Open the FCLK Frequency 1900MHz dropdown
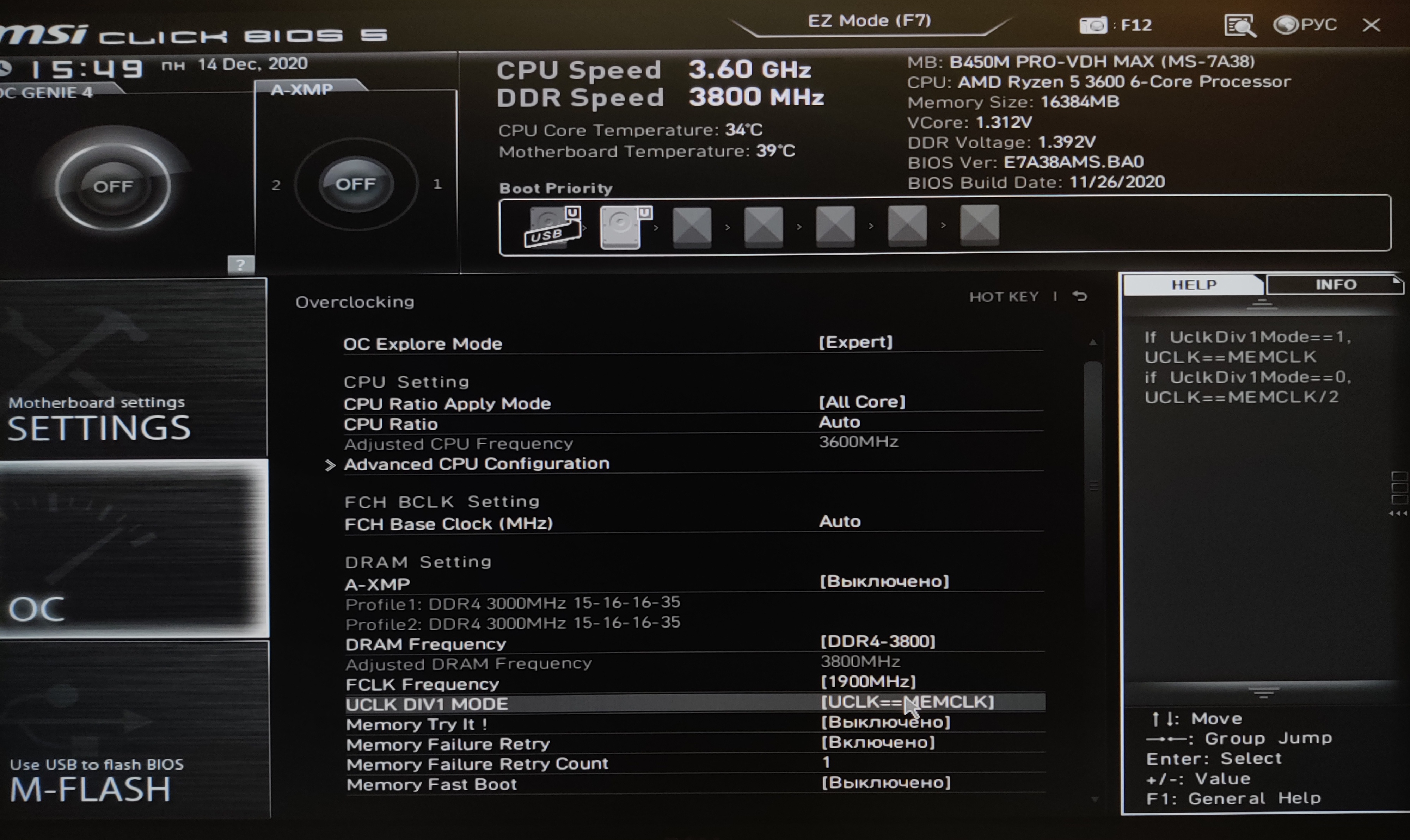The image size is (1410, 840). [x=868, y=681]
